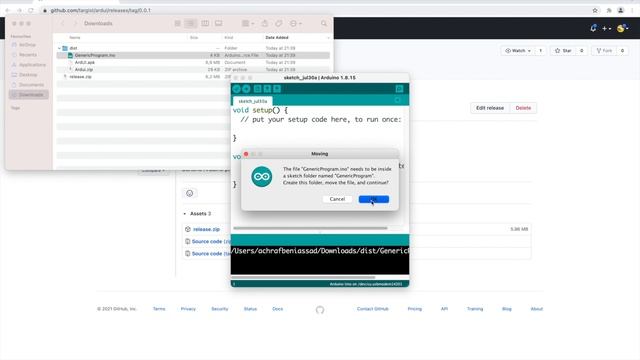The width and height of the screenshot is (640, 360).
Task: Click the browser profile avatar icon
Action: pyautogui.click(x=620, y=10)
